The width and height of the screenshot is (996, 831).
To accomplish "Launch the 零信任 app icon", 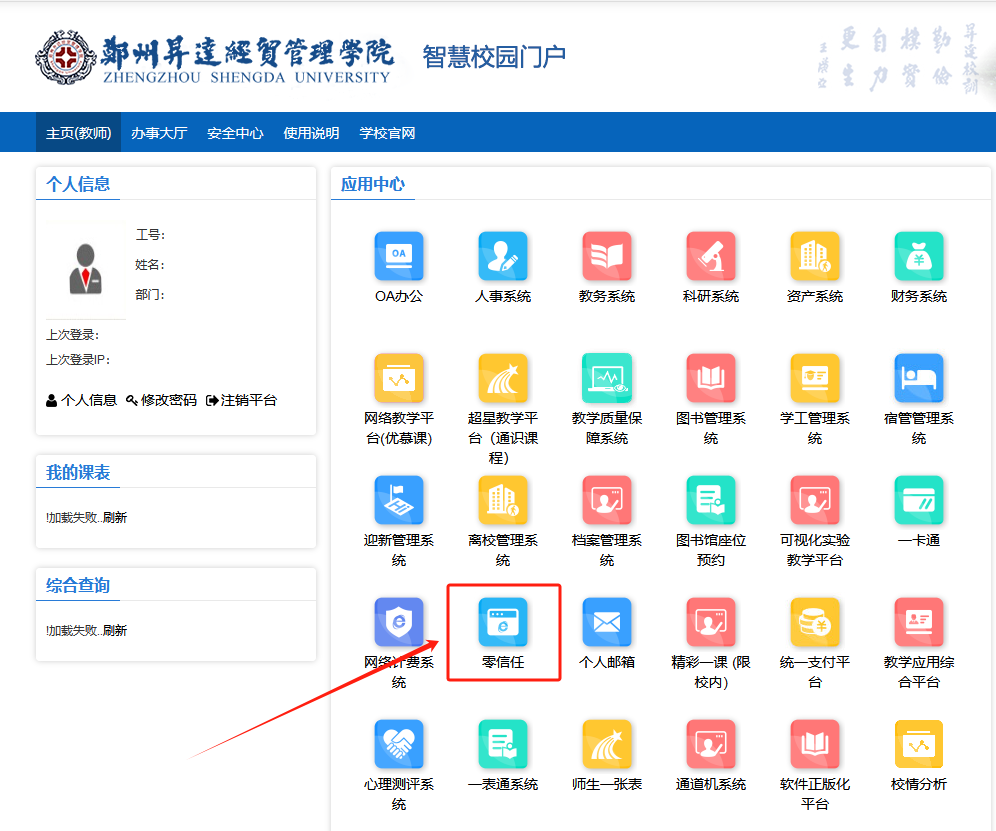I will (x=503, y=622).
